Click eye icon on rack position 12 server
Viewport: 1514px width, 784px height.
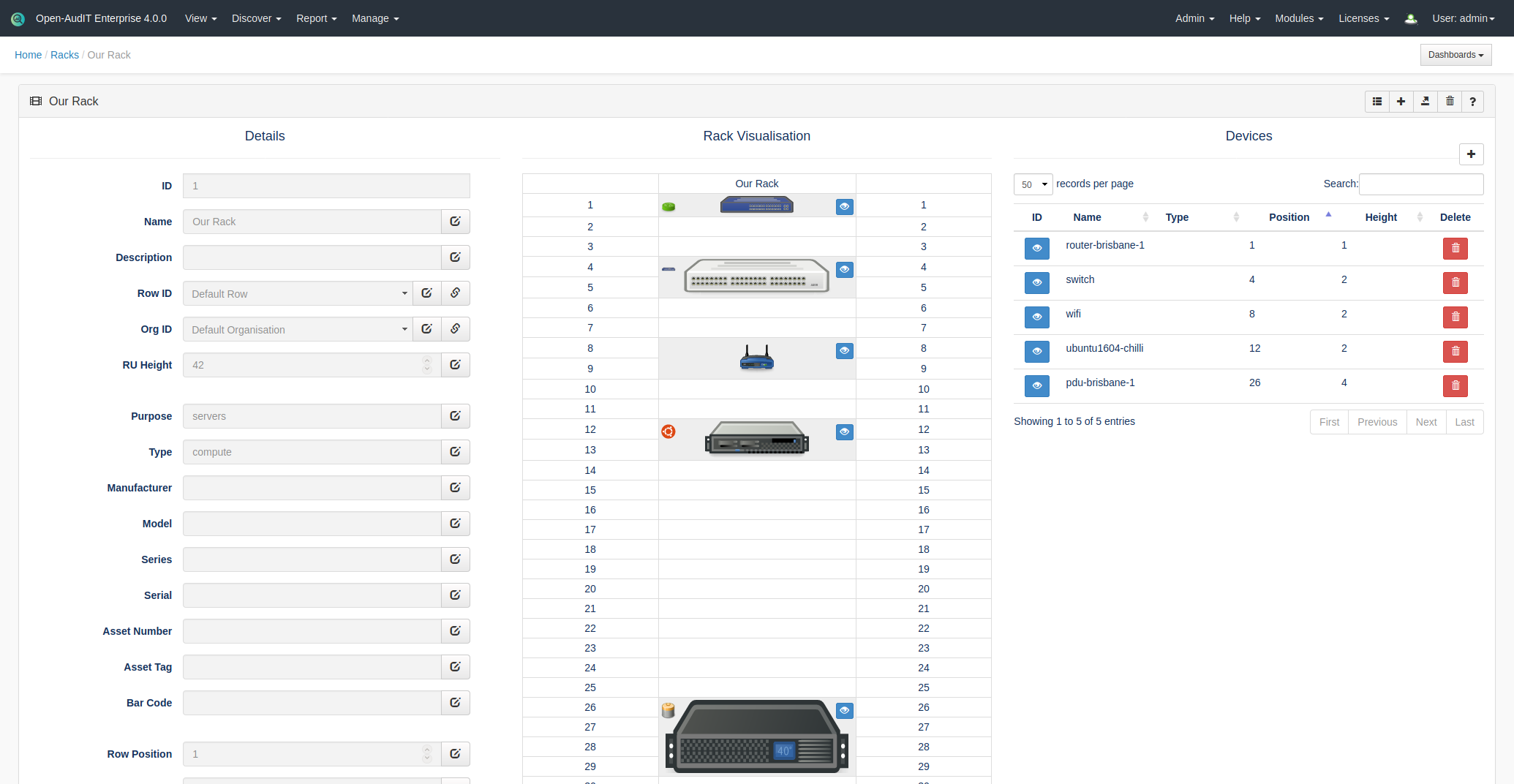pos(844,432)
